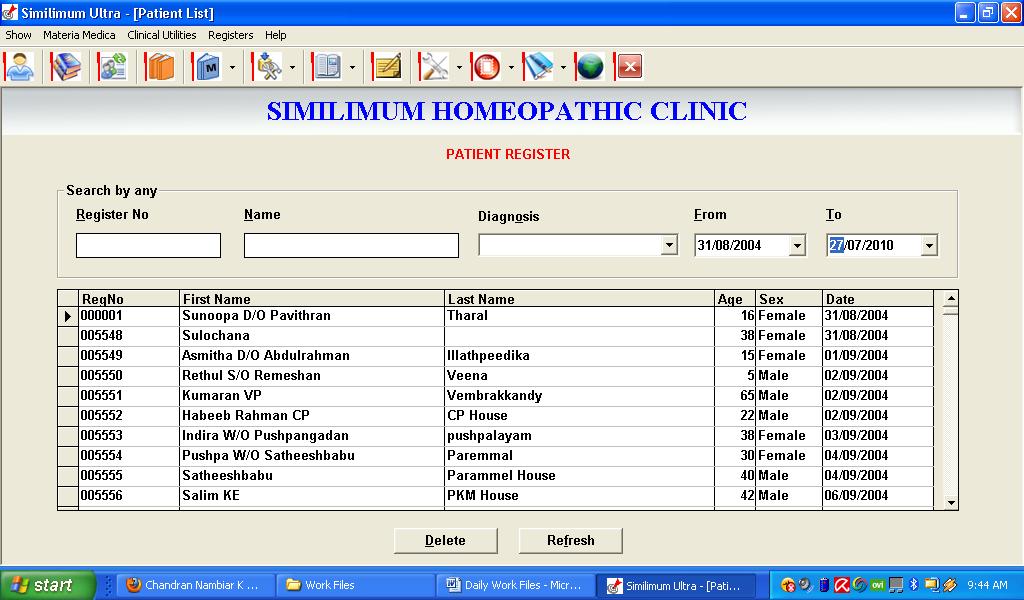The image size is (1024, 600).
Task: Click the Register No input field
Action: coord(148,246)
